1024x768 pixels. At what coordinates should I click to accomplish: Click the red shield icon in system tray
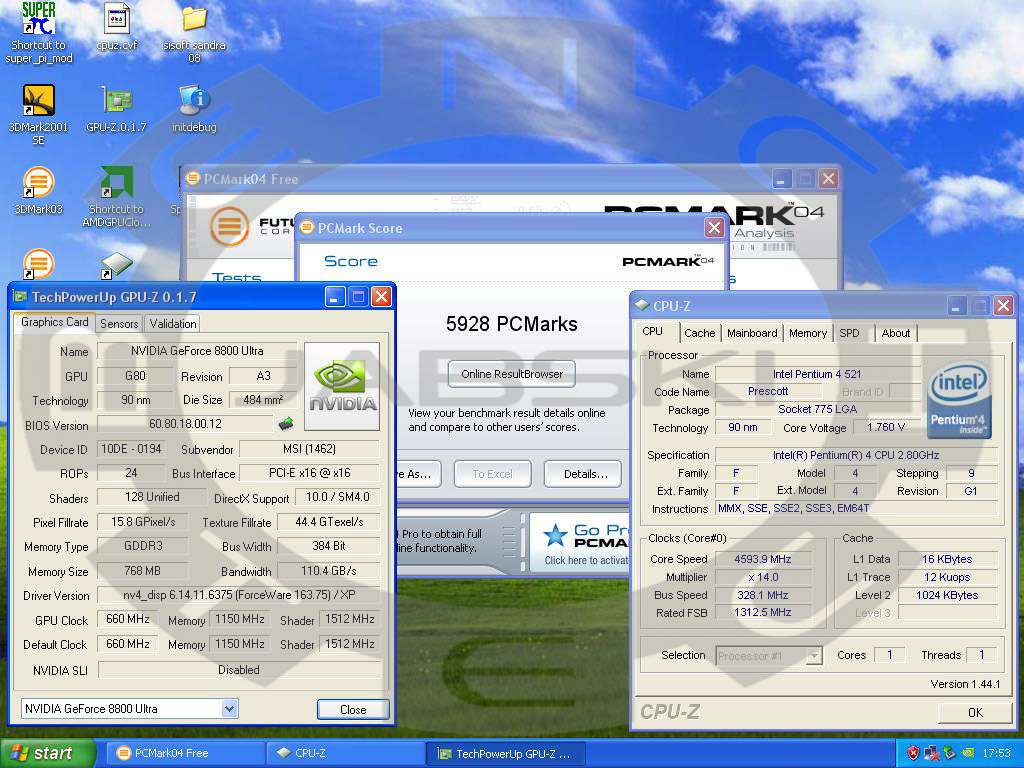pyautogui.click(x=913, y=753)
